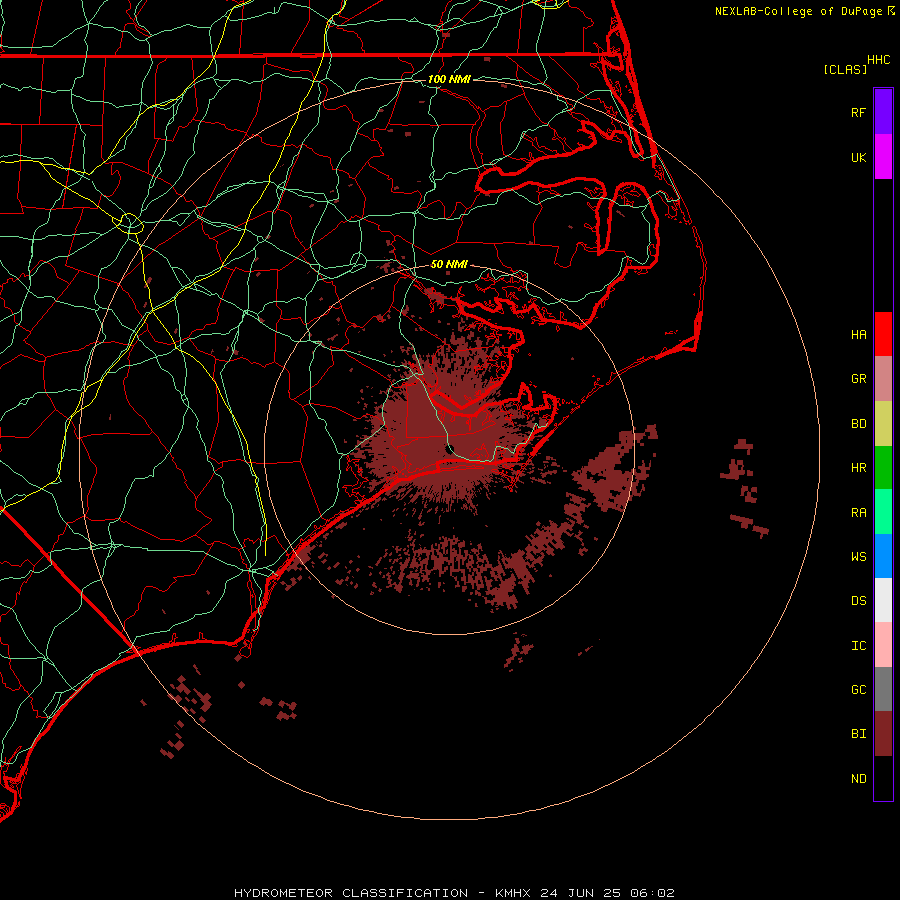Select the light pink IC legend swatch

883,645
